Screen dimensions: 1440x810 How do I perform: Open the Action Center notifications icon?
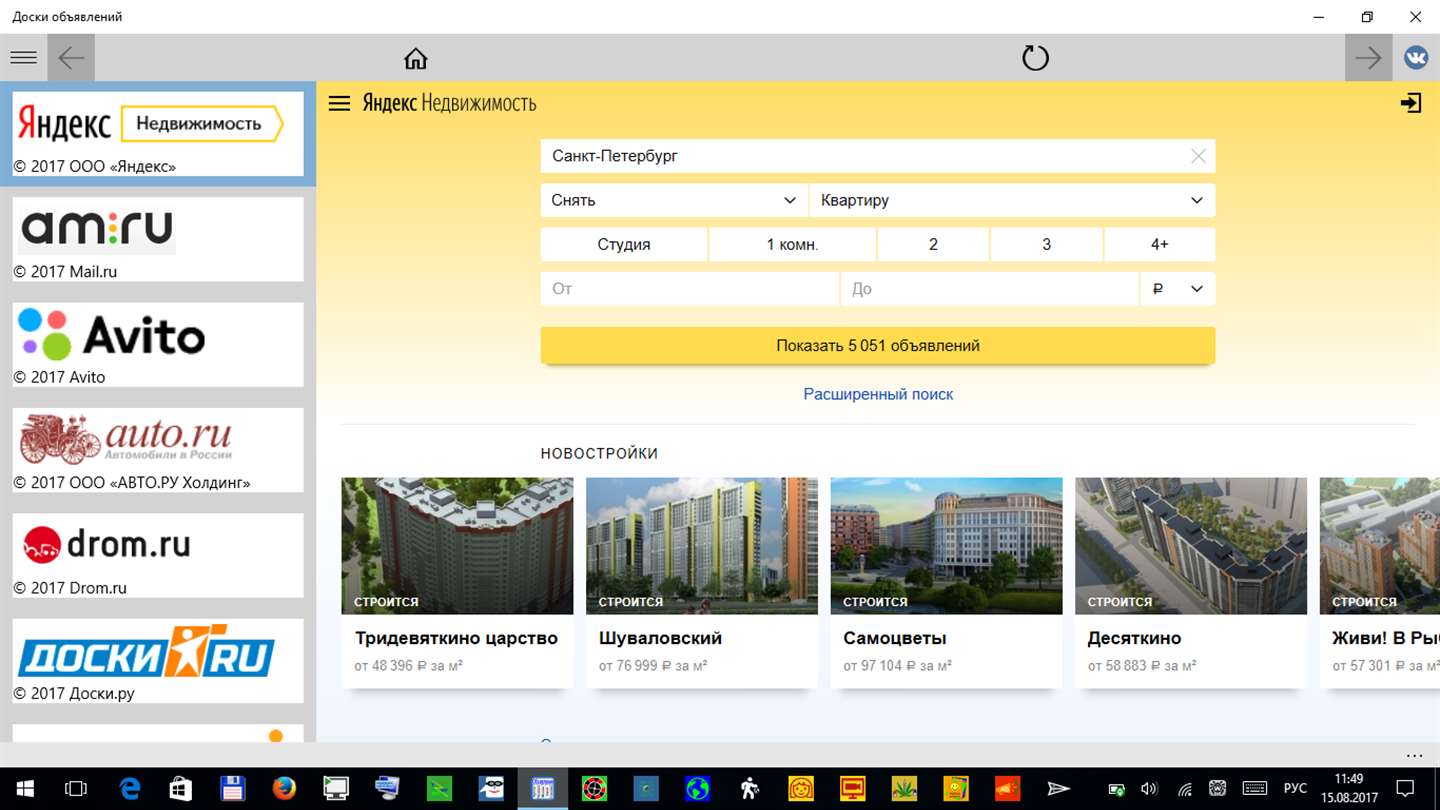coord(1405,789)
